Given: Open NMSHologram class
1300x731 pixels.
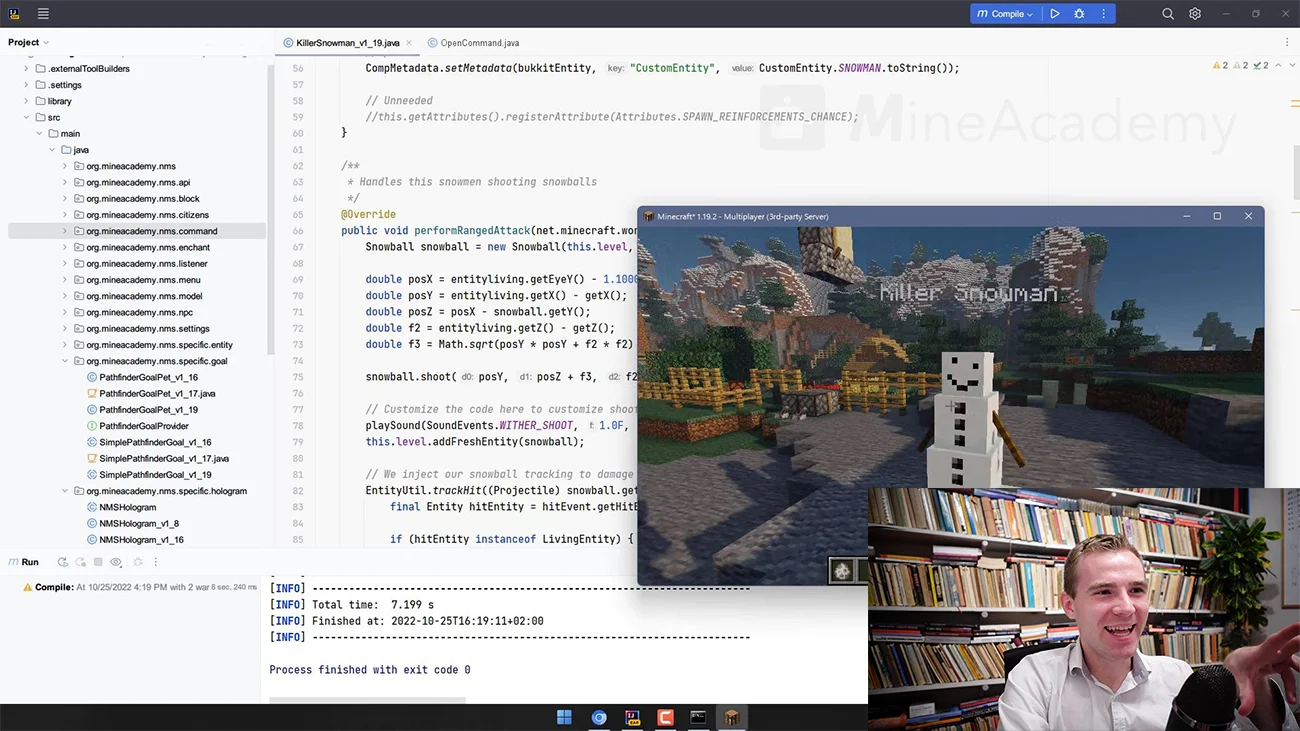Looking at the screenshot, I should (x=121, y=507).
